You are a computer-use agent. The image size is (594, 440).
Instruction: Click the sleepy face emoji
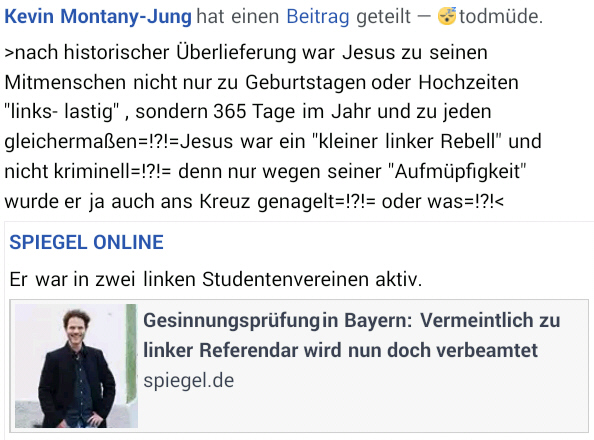tap(447, 16)
